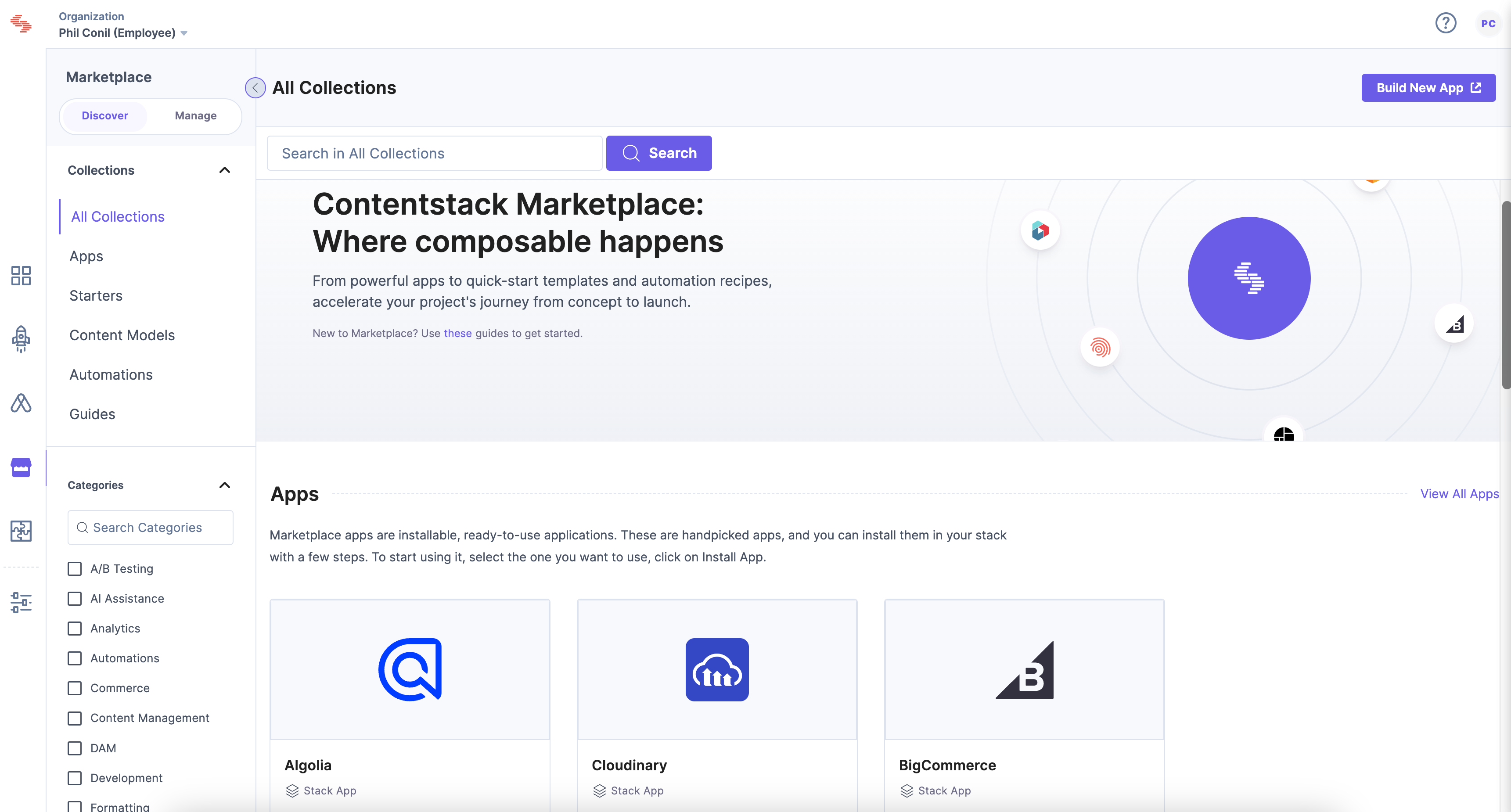Check the Analytics category checkbox
This screenshot has width=1511, height=812.
(74, 628)
